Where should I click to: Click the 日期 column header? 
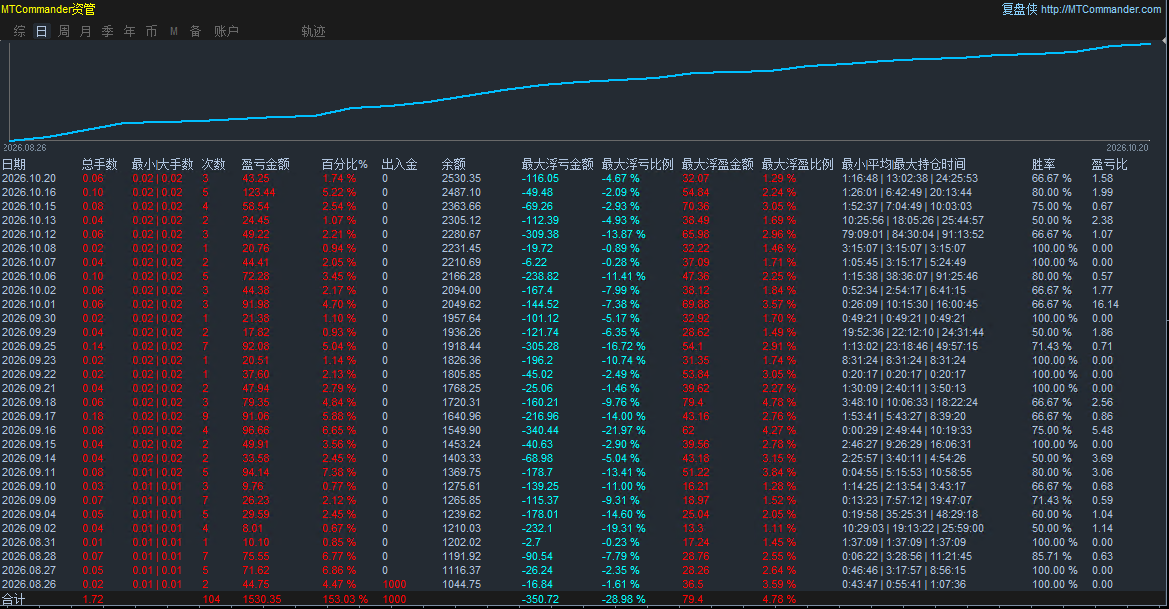(x=14, y=164)
